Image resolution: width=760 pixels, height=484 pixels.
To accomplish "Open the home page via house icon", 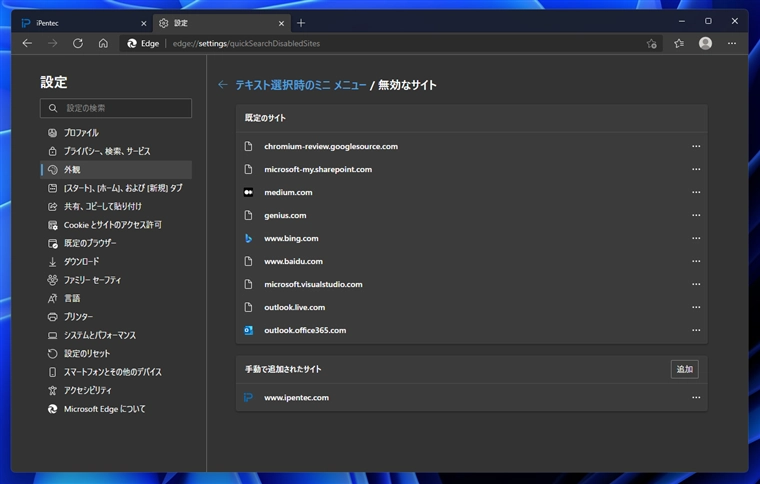I will tap(103, 44).
